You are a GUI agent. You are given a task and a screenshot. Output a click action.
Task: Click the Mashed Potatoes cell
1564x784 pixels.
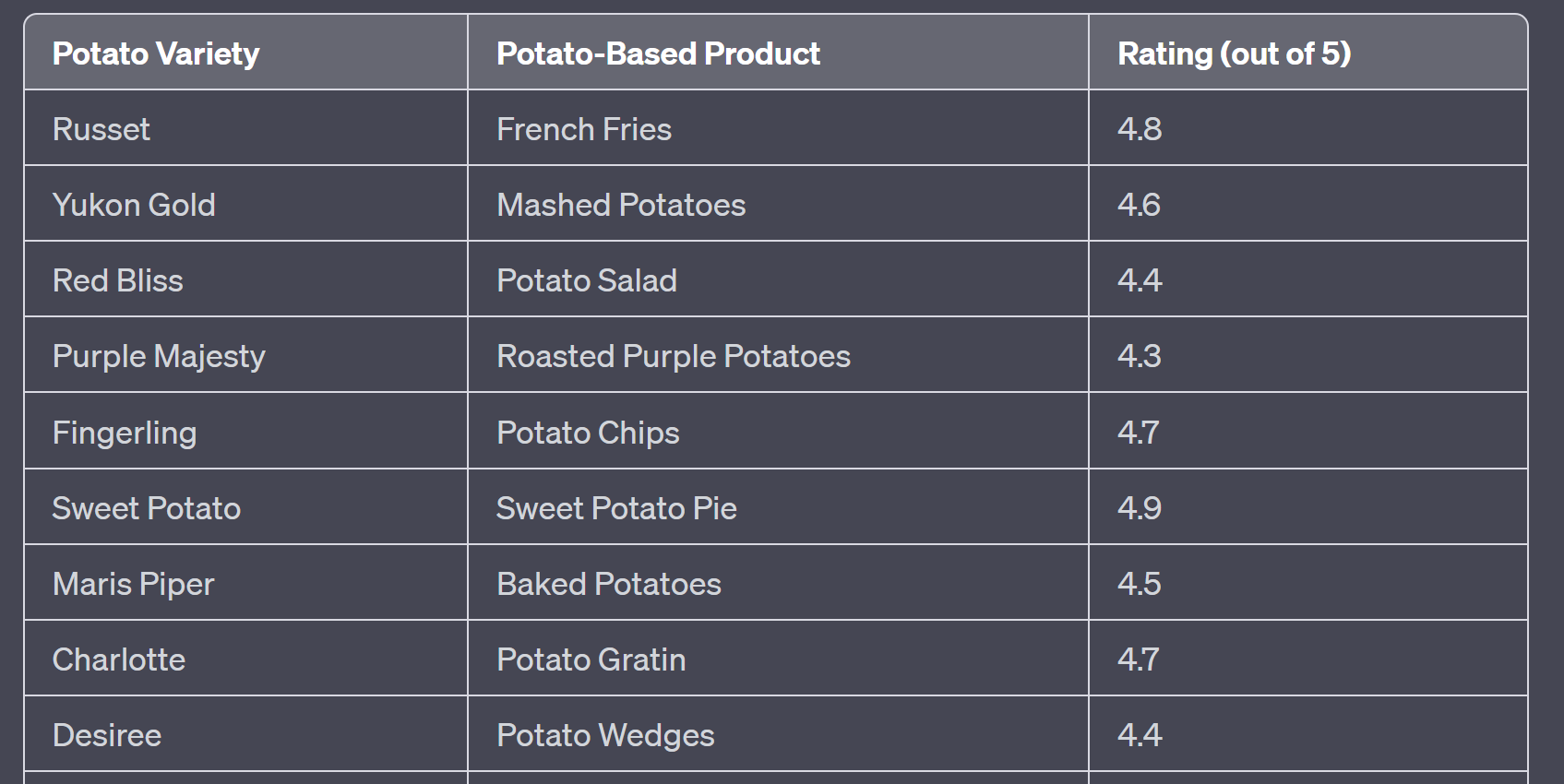pyautogui.click(x=621, y=205)
